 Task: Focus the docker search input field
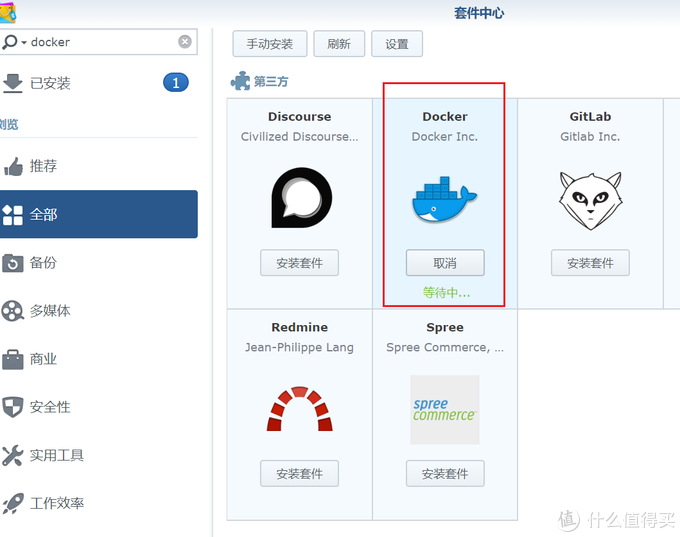tap(100, 42)
